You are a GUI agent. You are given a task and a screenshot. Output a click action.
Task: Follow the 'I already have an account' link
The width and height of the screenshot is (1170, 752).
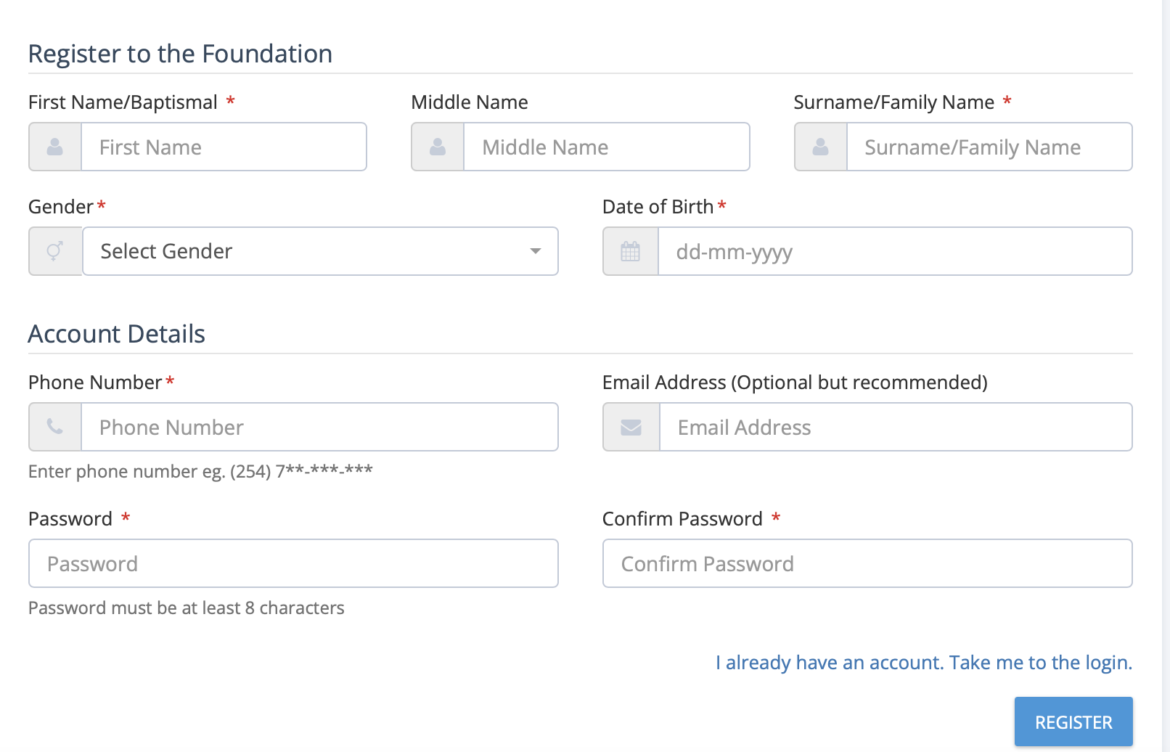[923, 662]
